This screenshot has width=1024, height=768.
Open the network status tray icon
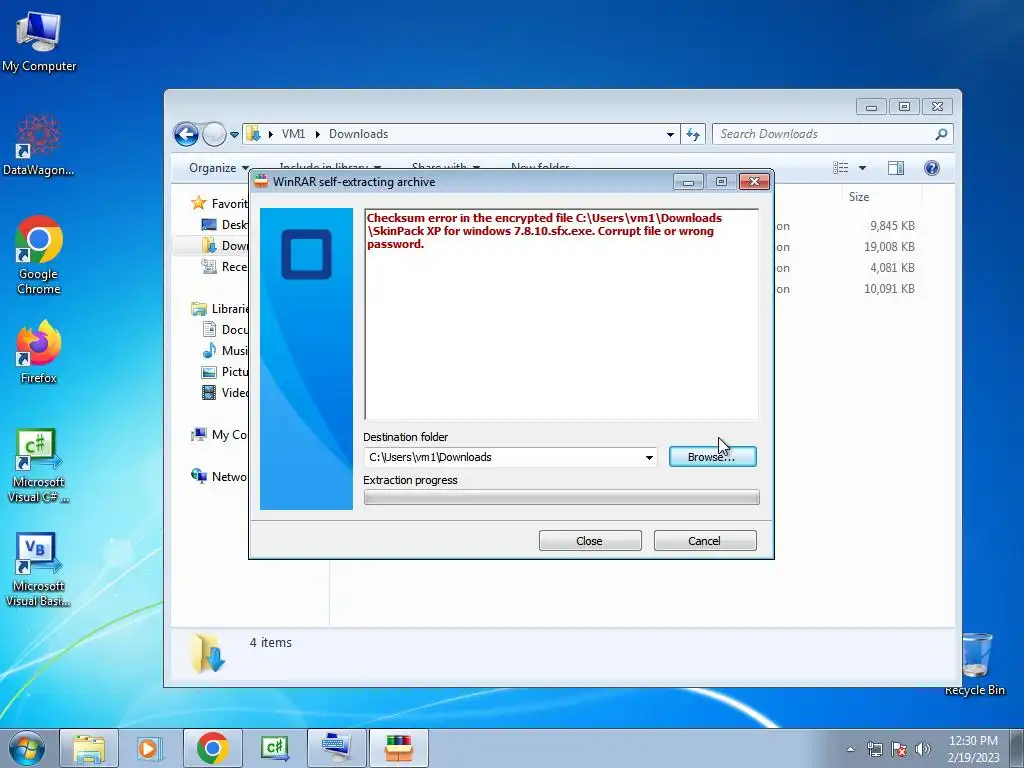coord(874,749)
